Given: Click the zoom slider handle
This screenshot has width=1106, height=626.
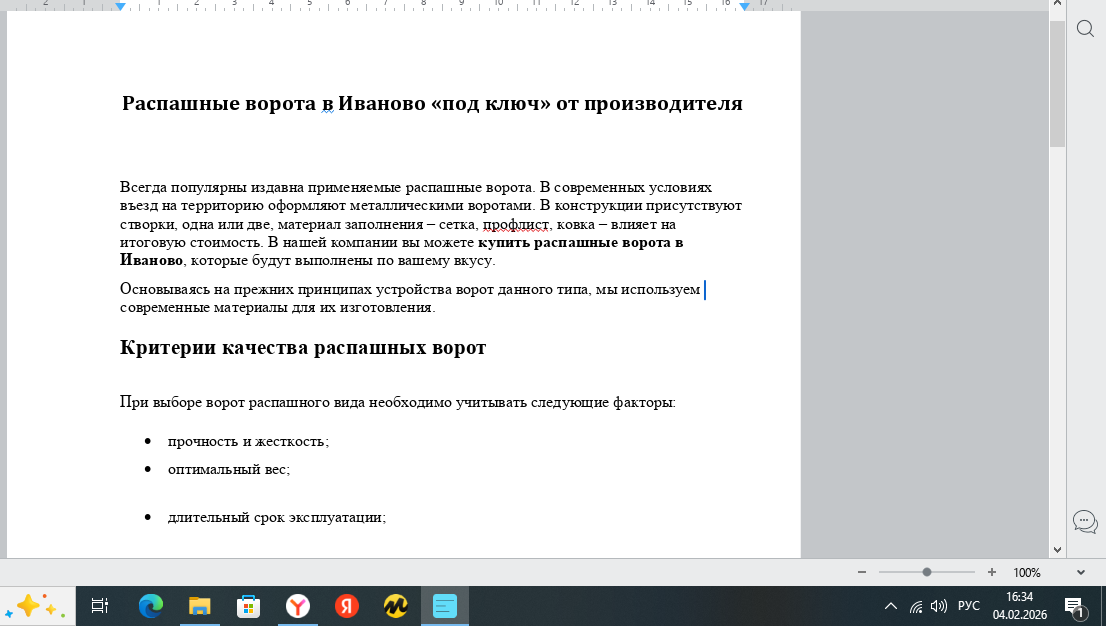Looking at the screenshot, I should click(x=925, y=572).
